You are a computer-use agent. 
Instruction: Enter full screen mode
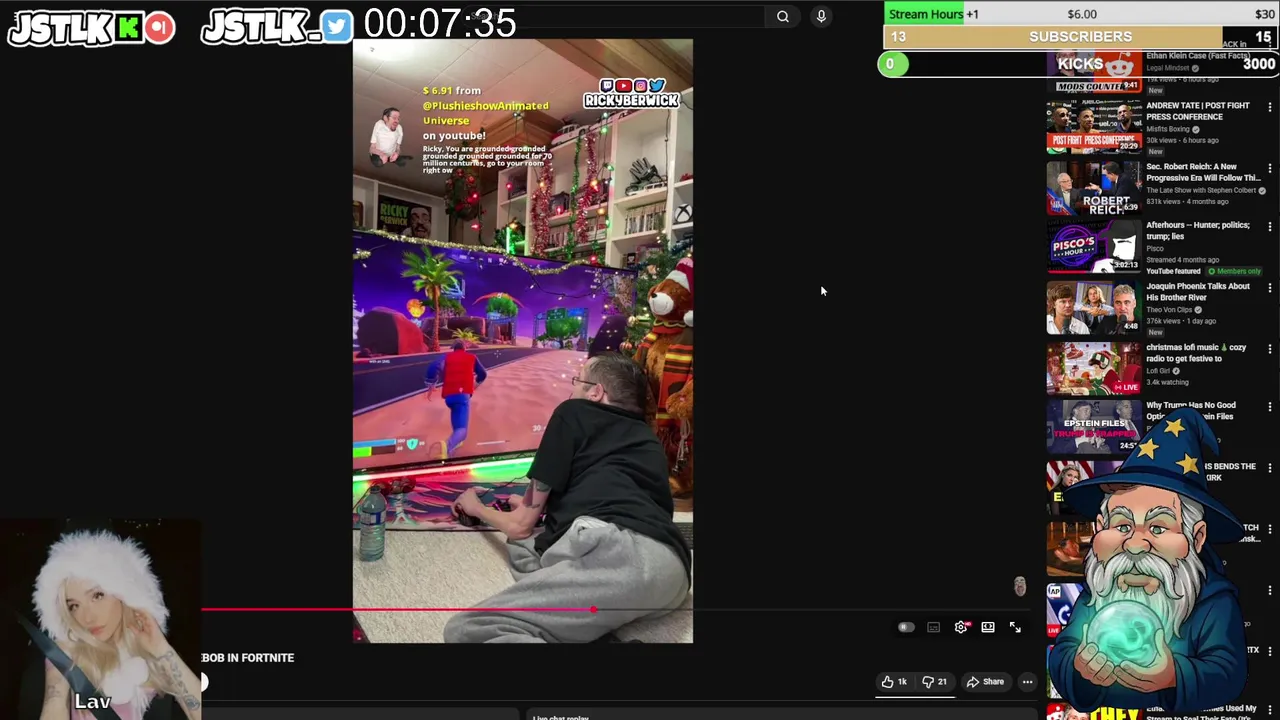[x=1015, y=627]
